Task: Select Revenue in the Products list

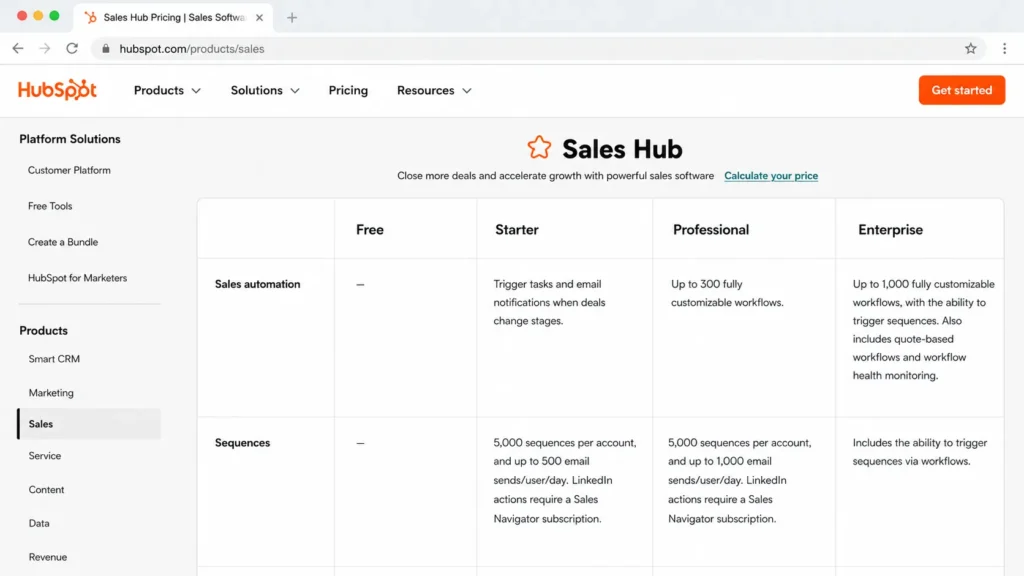Action: [48, 557]
